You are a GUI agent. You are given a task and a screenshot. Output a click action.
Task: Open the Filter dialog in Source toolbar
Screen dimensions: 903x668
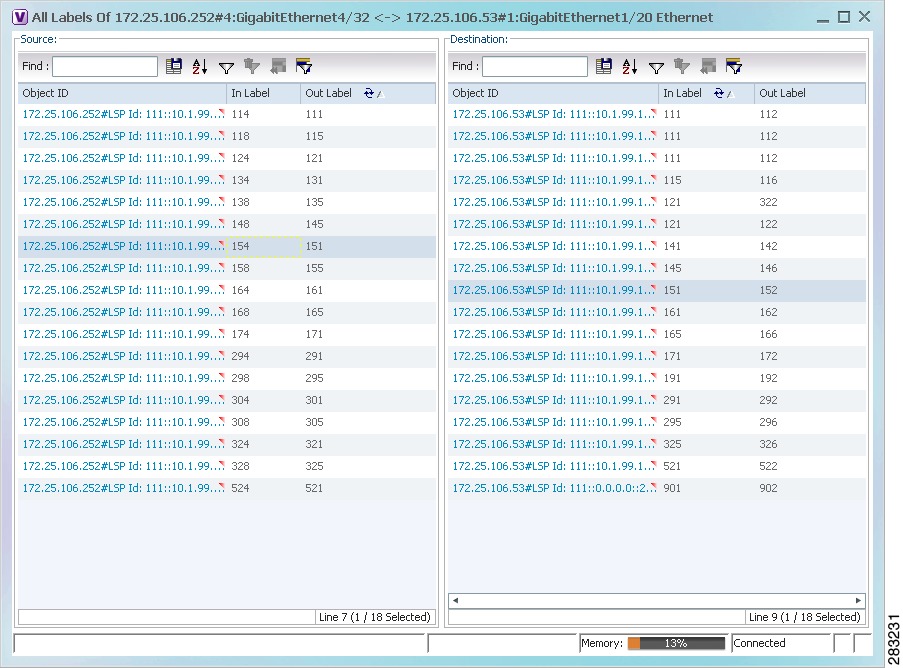226,68
